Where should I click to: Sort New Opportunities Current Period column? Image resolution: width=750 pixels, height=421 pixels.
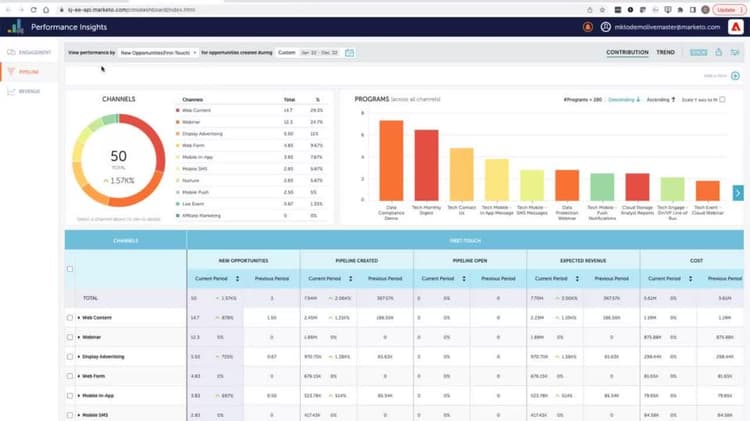click(237, 278)
